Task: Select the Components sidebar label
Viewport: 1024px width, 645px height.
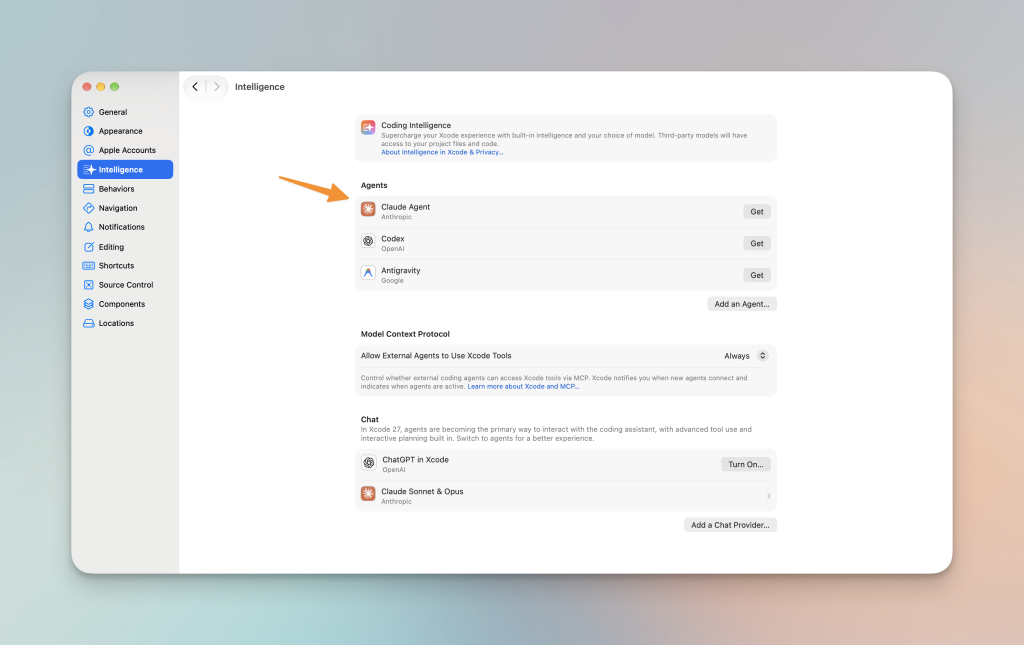Action: point(121,304)
